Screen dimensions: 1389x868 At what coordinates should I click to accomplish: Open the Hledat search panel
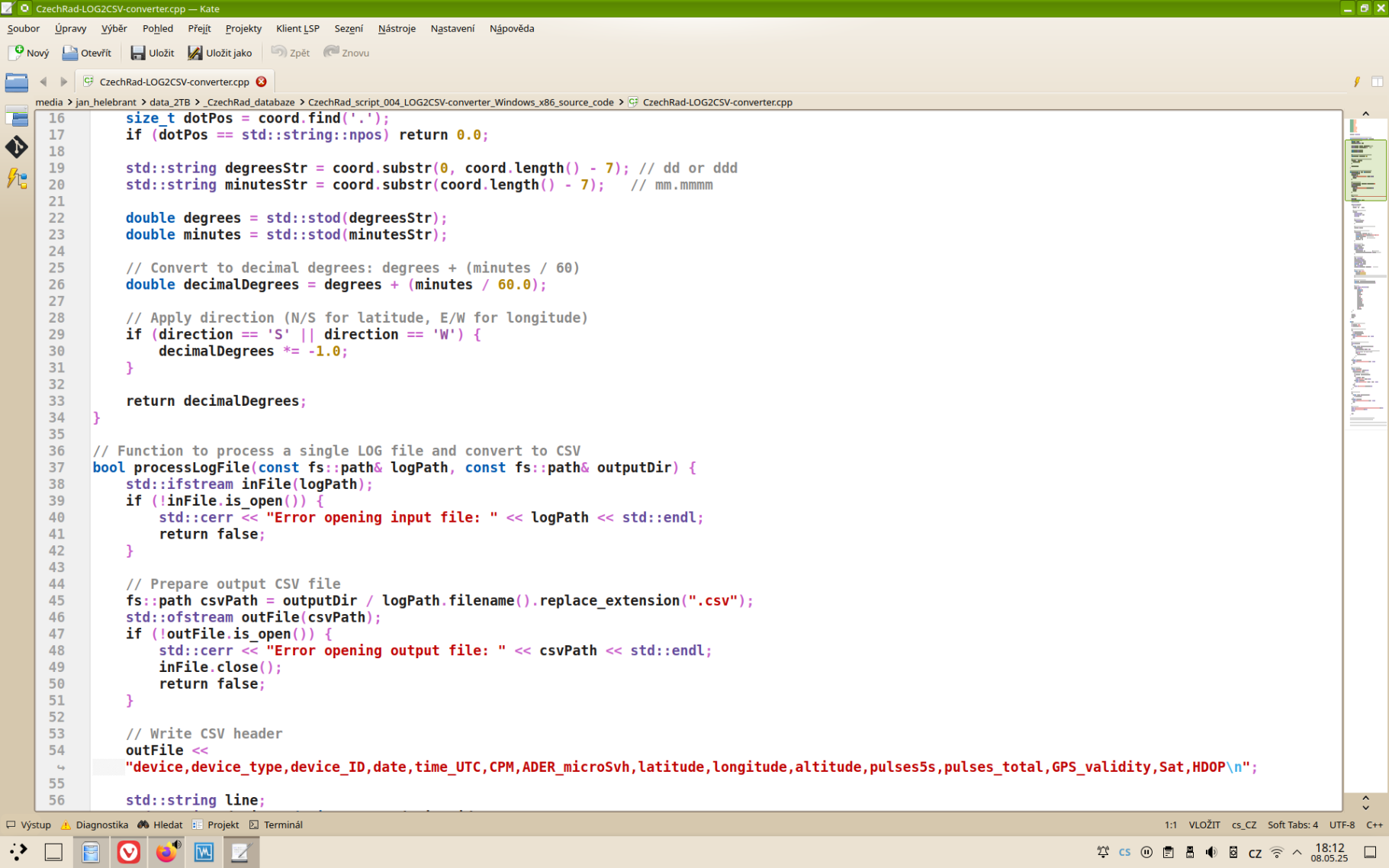pyautogui.click(x=160, y=825)
